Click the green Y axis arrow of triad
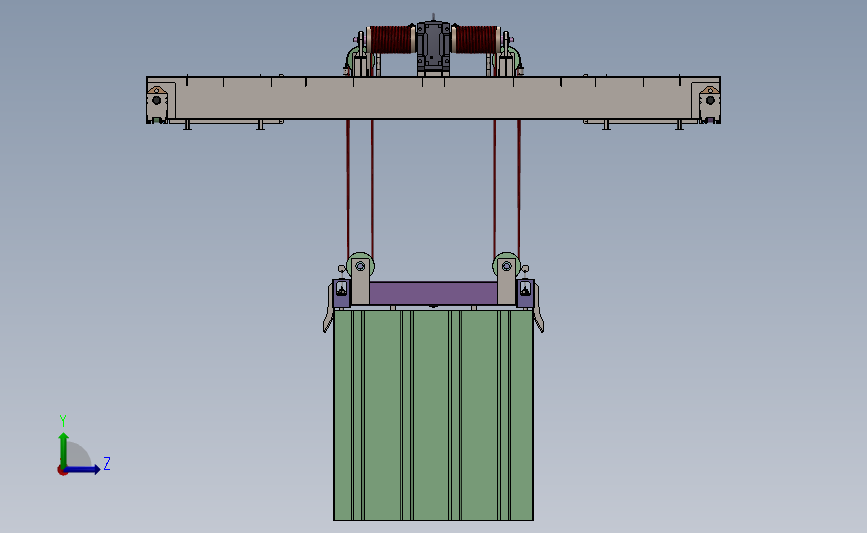867x533 pixels. (64, 449)
